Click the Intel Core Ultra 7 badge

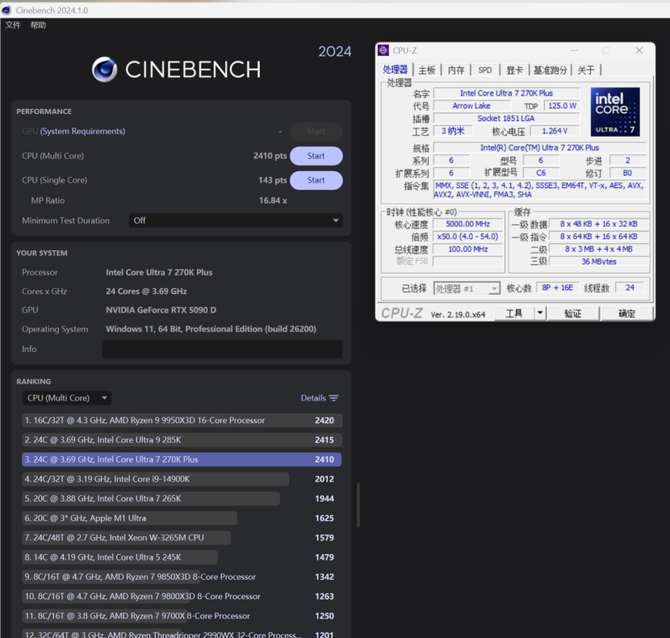pyautogui.click(x=614, y=112)
